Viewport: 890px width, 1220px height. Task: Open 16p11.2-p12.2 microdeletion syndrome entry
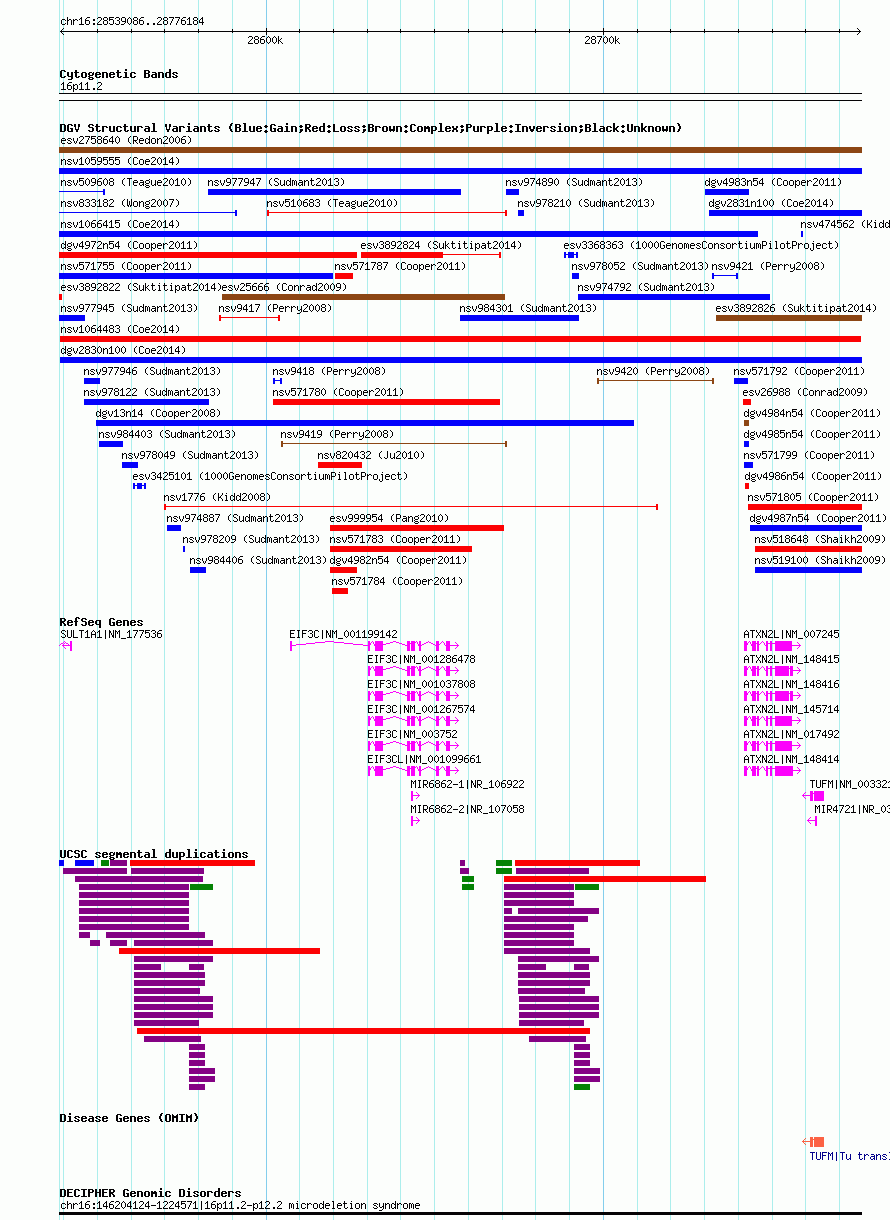tap(240, 1205)
